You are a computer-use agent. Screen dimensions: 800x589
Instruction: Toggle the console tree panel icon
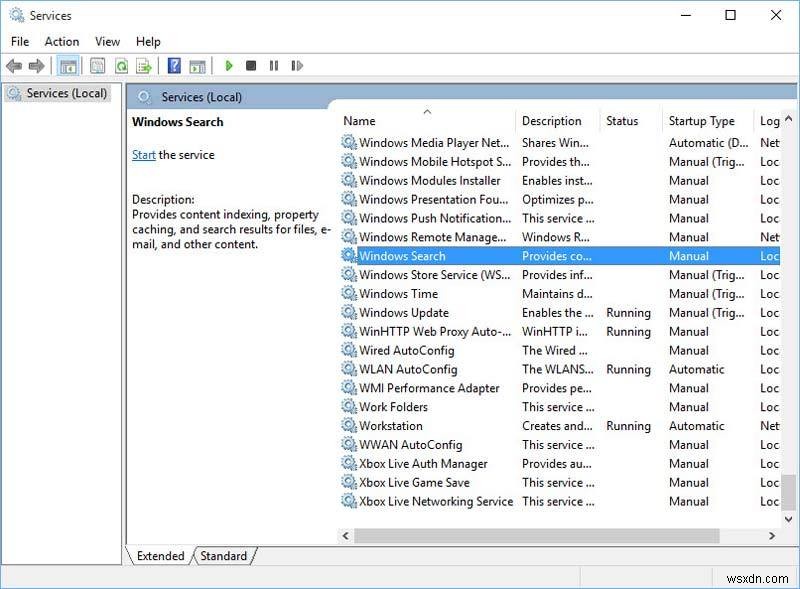tap(70, 66)
